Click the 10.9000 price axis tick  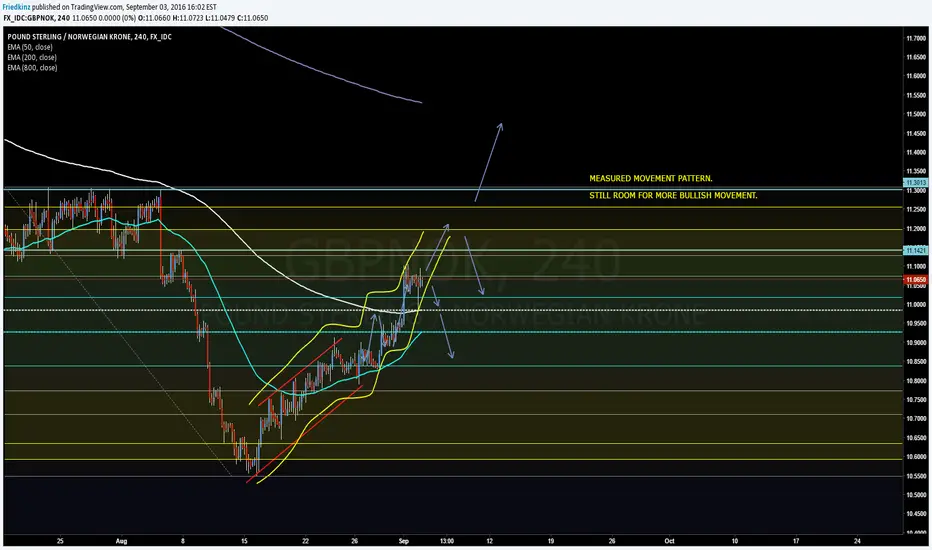916,342
